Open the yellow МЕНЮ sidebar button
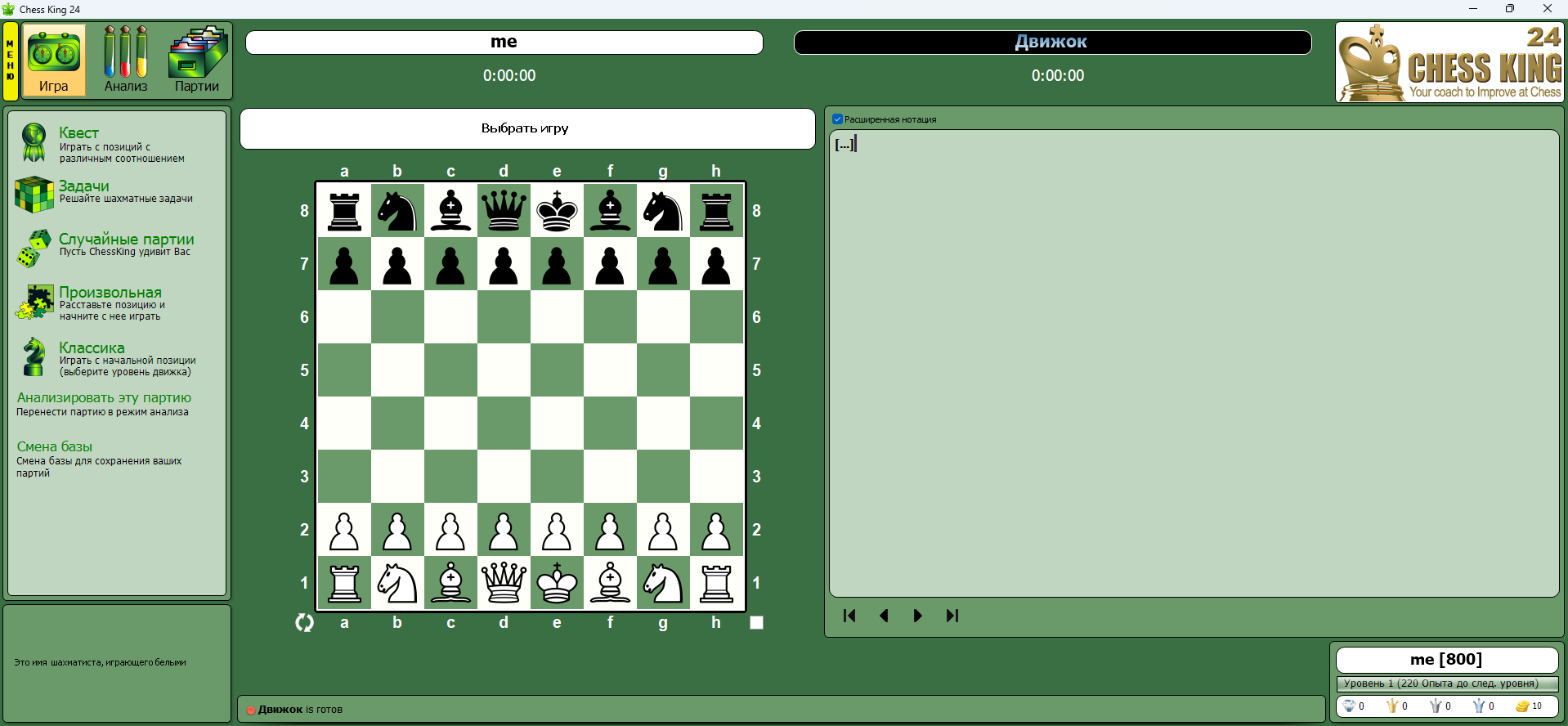 (x=11, y=61)
